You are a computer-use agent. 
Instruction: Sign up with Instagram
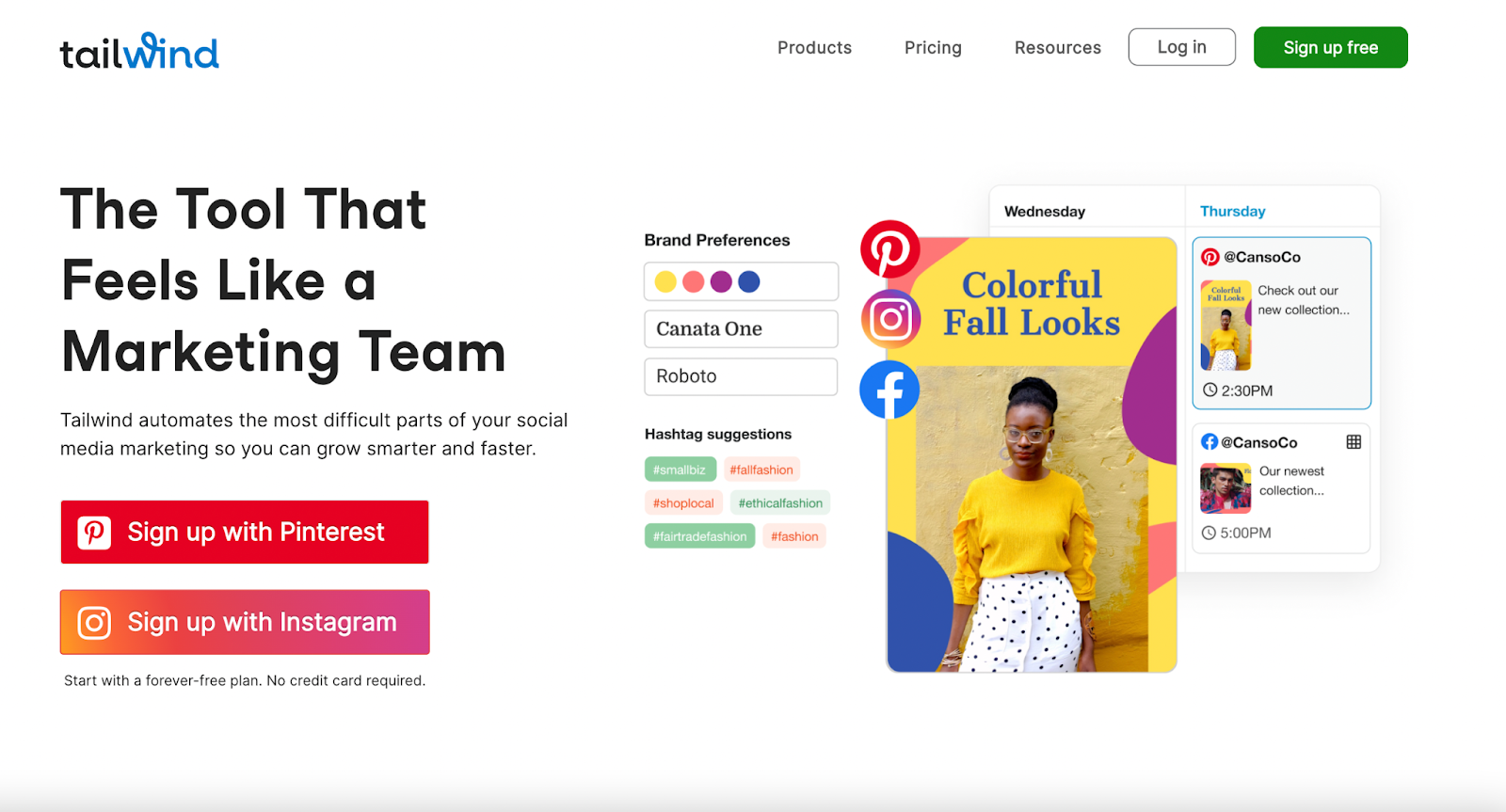245,622
